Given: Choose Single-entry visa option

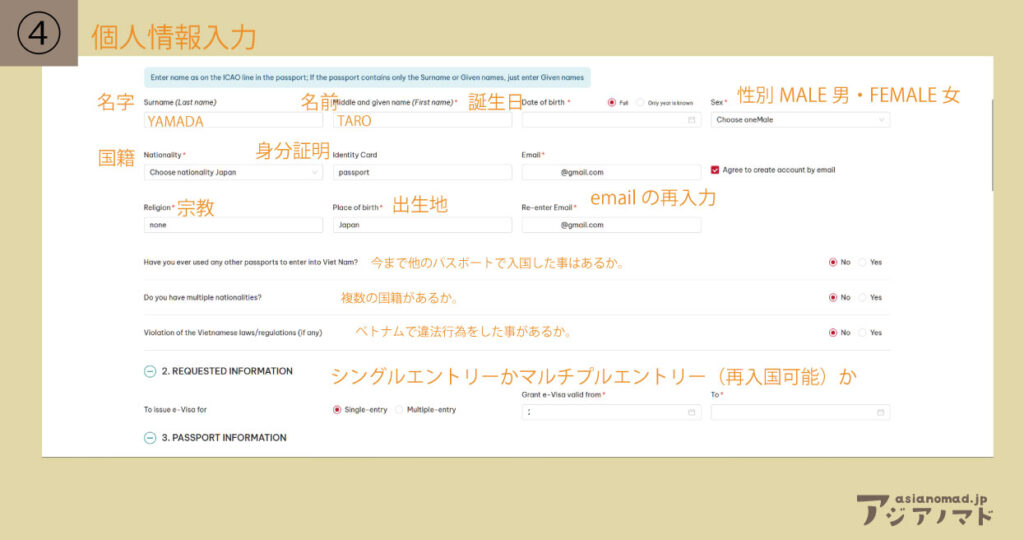Looking at the screenshot, I should 337,410.
